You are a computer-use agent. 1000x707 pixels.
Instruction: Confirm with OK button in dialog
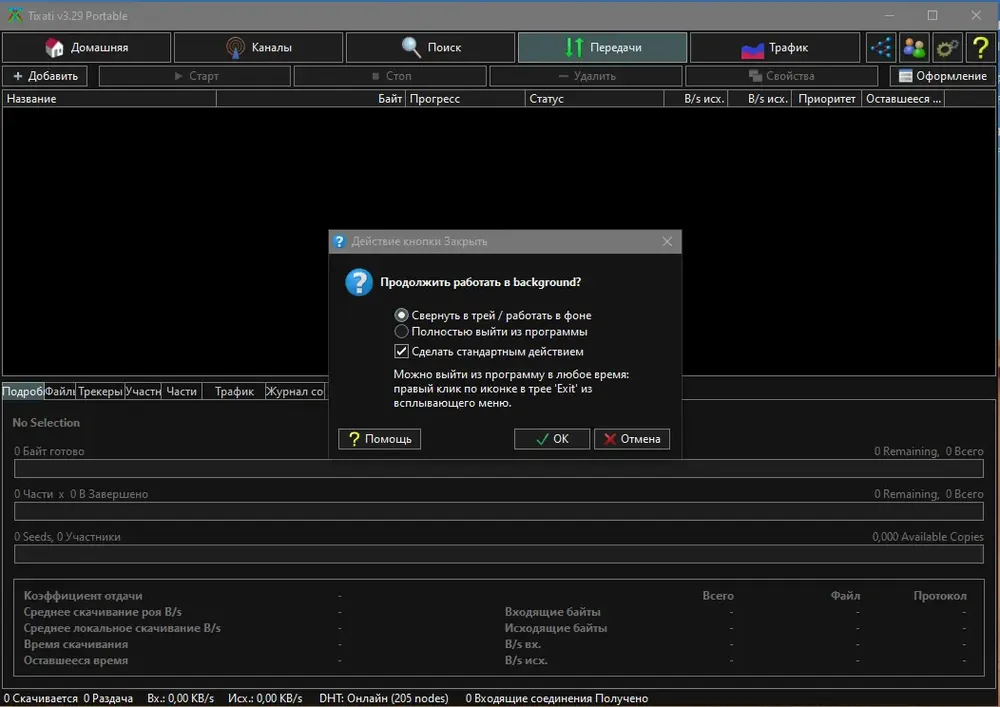[x=552, y=439]
